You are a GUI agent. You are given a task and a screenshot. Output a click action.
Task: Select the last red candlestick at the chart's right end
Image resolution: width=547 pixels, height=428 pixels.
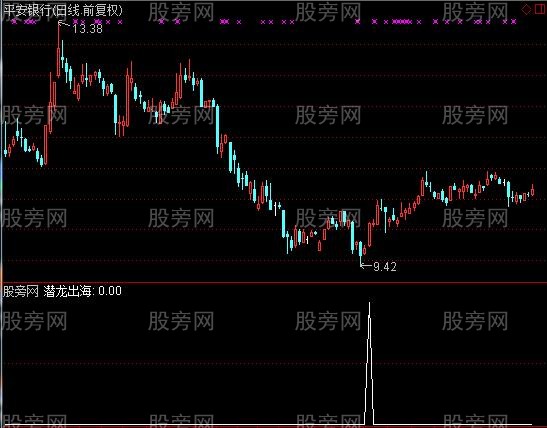[532, 191]
